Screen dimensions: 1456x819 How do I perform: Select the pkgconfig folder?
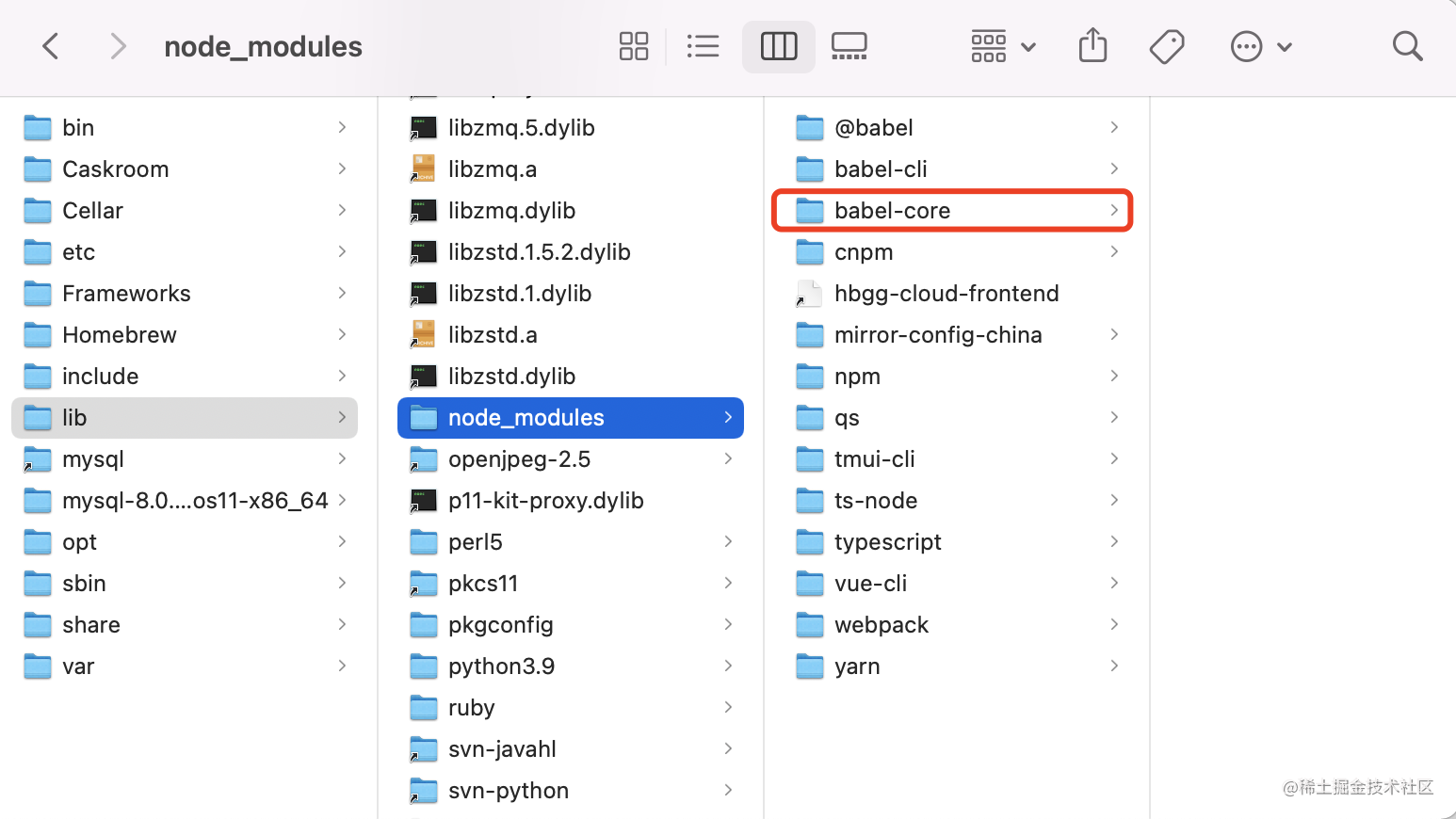(x=571, y=624)
